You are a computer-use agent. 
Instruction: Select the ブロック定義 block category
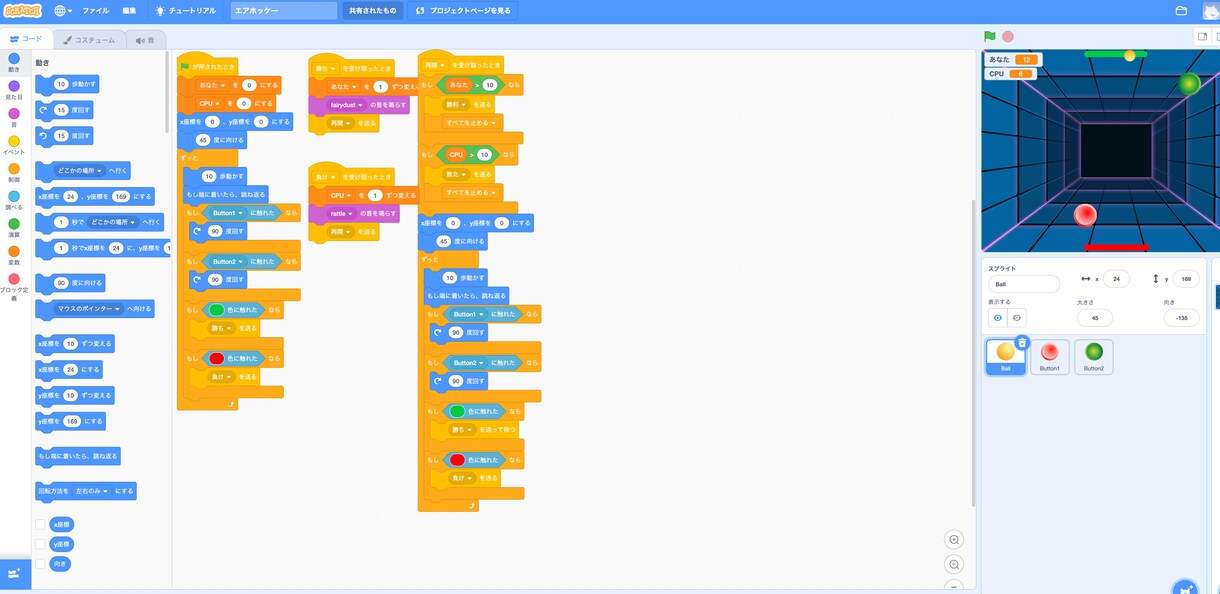click(14, 285)
